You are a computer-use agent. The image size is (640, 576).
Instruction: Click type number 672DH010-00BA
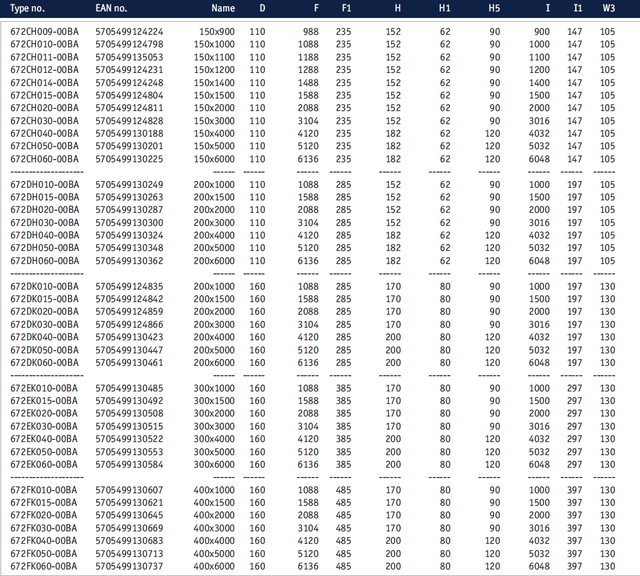[x=44, y=185]
